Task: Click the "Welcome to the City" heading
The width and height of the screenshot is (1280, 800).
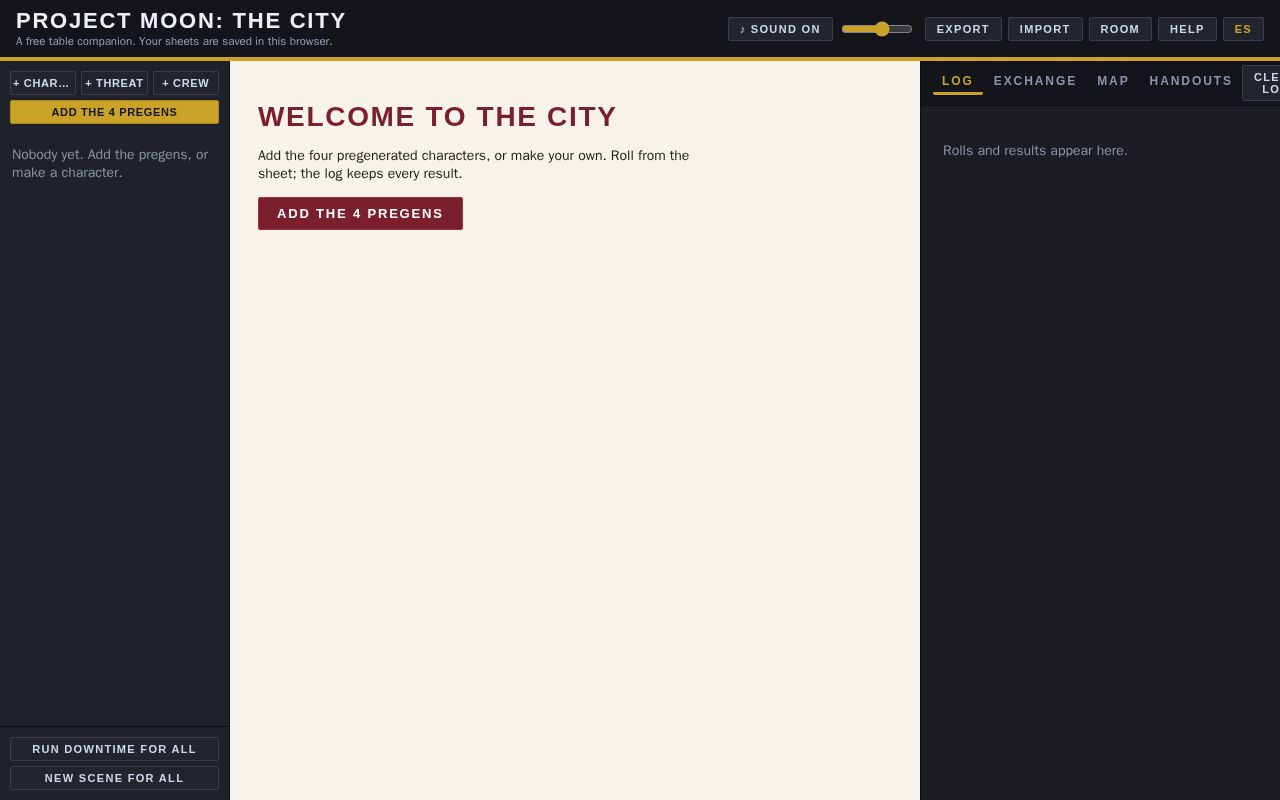Action: 437,117
